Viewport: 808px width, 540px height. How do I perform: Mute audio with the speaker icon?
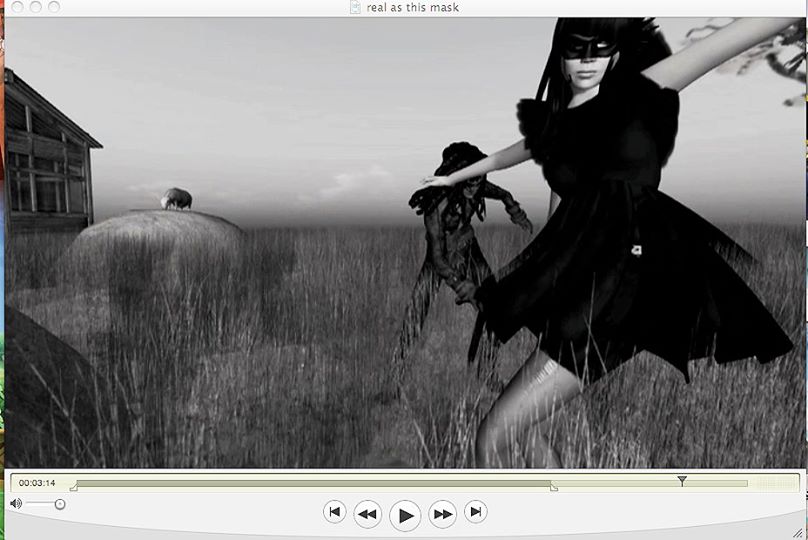pos(15,504)
